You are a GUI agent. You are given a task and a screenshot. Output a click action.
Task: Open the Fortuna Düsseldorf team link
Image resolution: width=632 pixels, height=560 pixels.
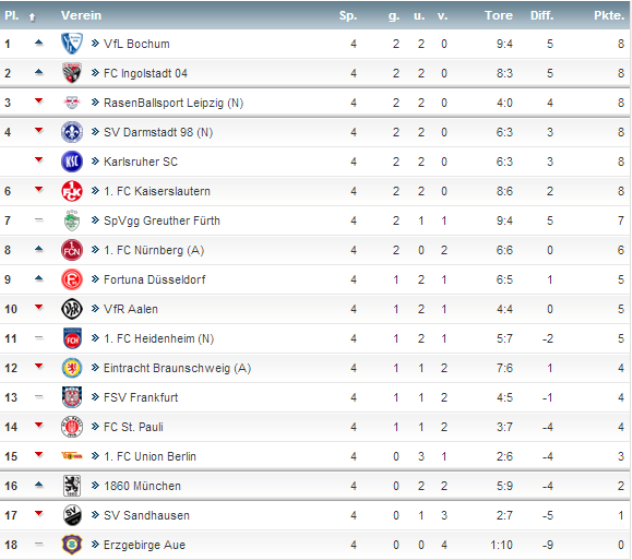pos(154,280)
